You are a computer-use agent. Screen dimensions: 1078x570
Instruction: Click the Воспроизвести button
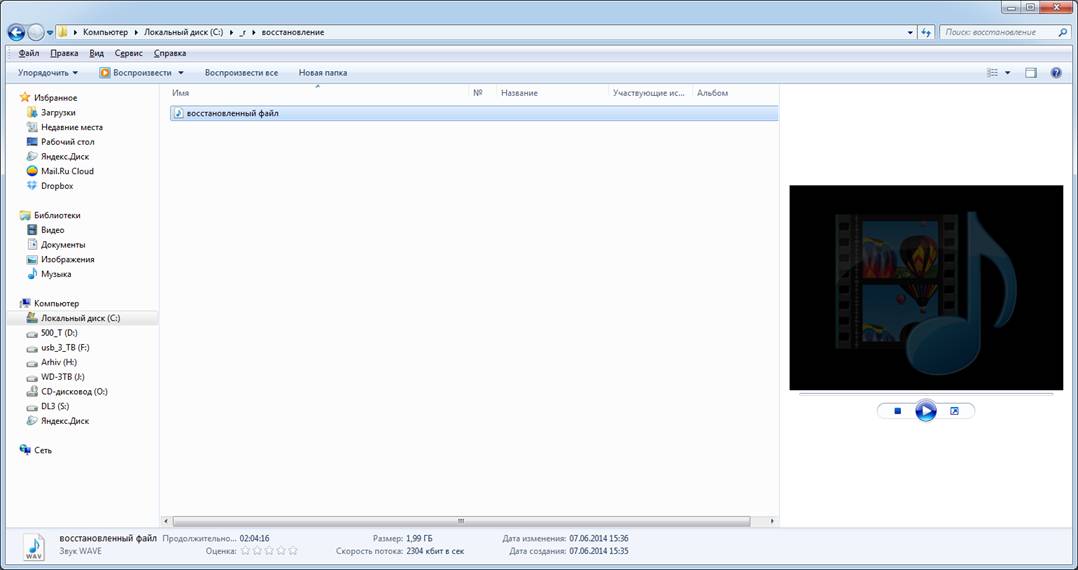(x=135, y=72)
